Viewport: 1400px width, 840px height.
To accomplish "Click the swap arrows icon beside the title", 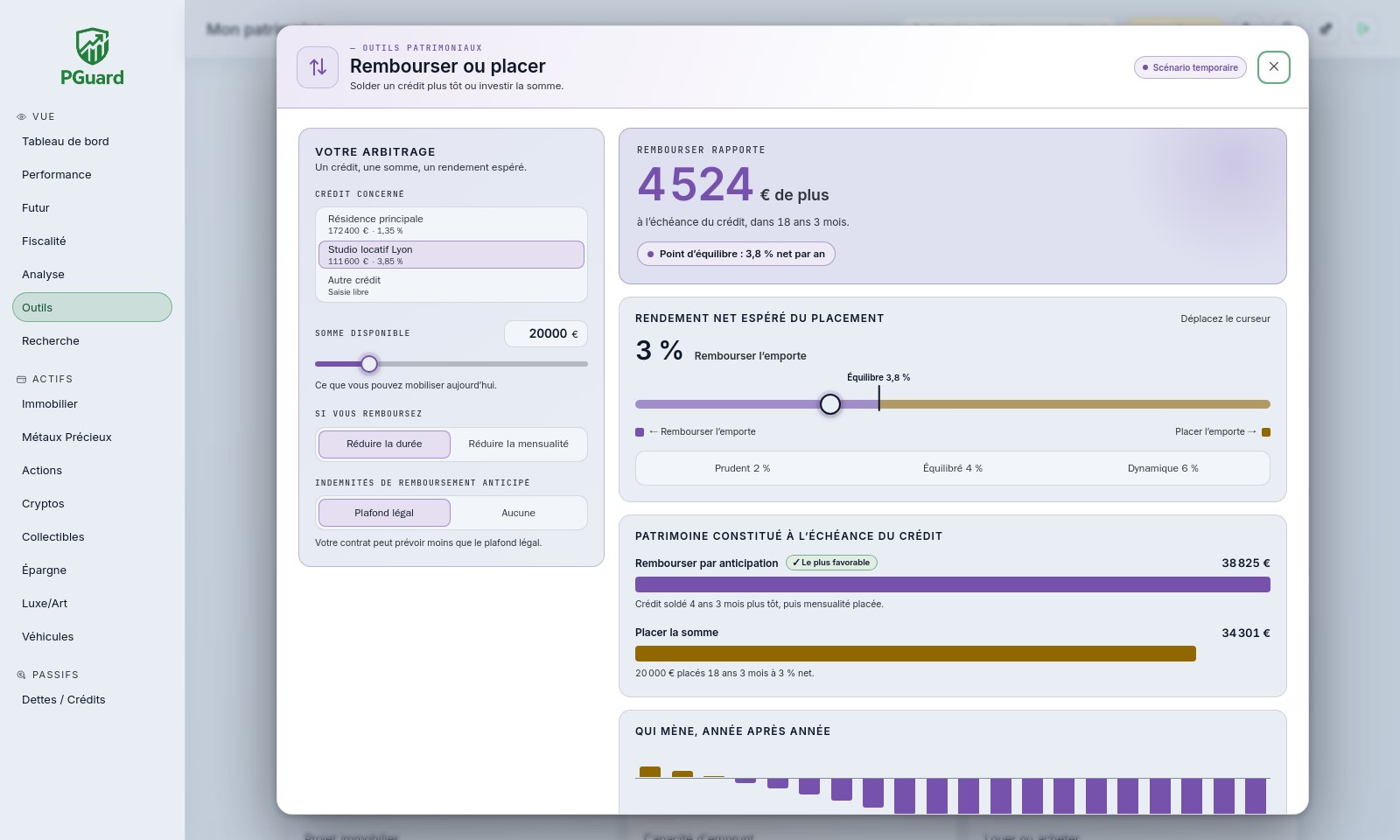I will tap(318, 67).
